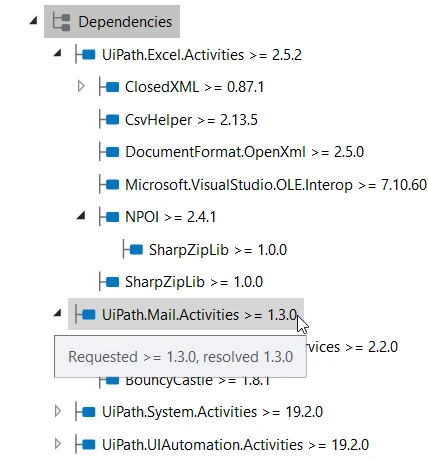Expand the UiPath.UIAutomation.Activities node

pyautogui.click(x=57, y=444)
